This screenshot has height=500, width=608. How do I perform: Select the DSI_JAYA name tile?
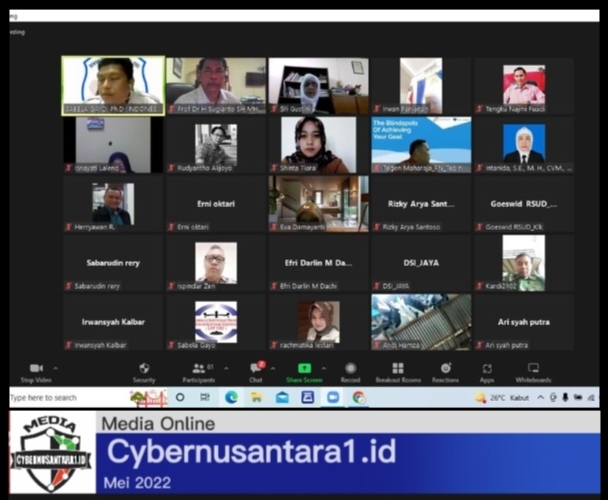tap(421, 263)
